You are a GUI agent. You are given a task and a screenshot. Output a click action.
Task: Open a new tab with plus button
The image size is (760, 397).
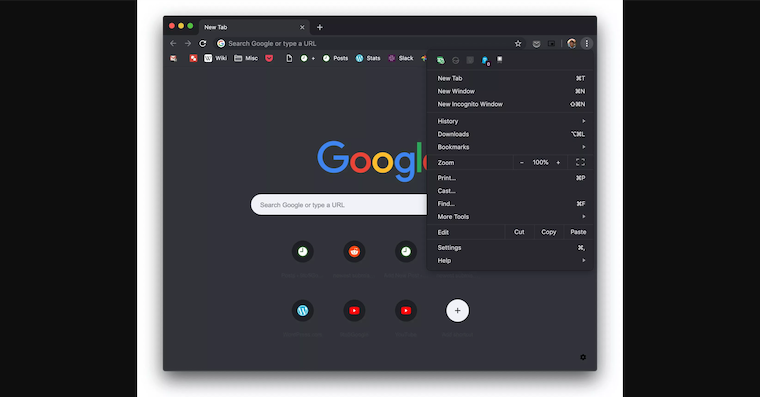point(320,27)
